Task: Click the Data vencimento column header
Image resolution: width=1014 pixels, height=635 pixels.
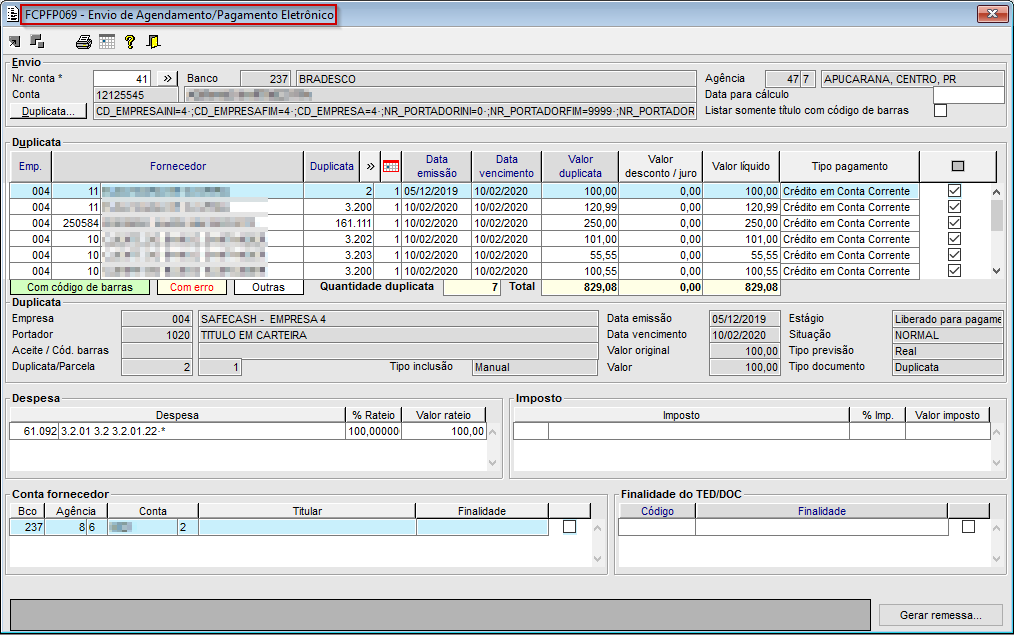Action: point(506,166)
